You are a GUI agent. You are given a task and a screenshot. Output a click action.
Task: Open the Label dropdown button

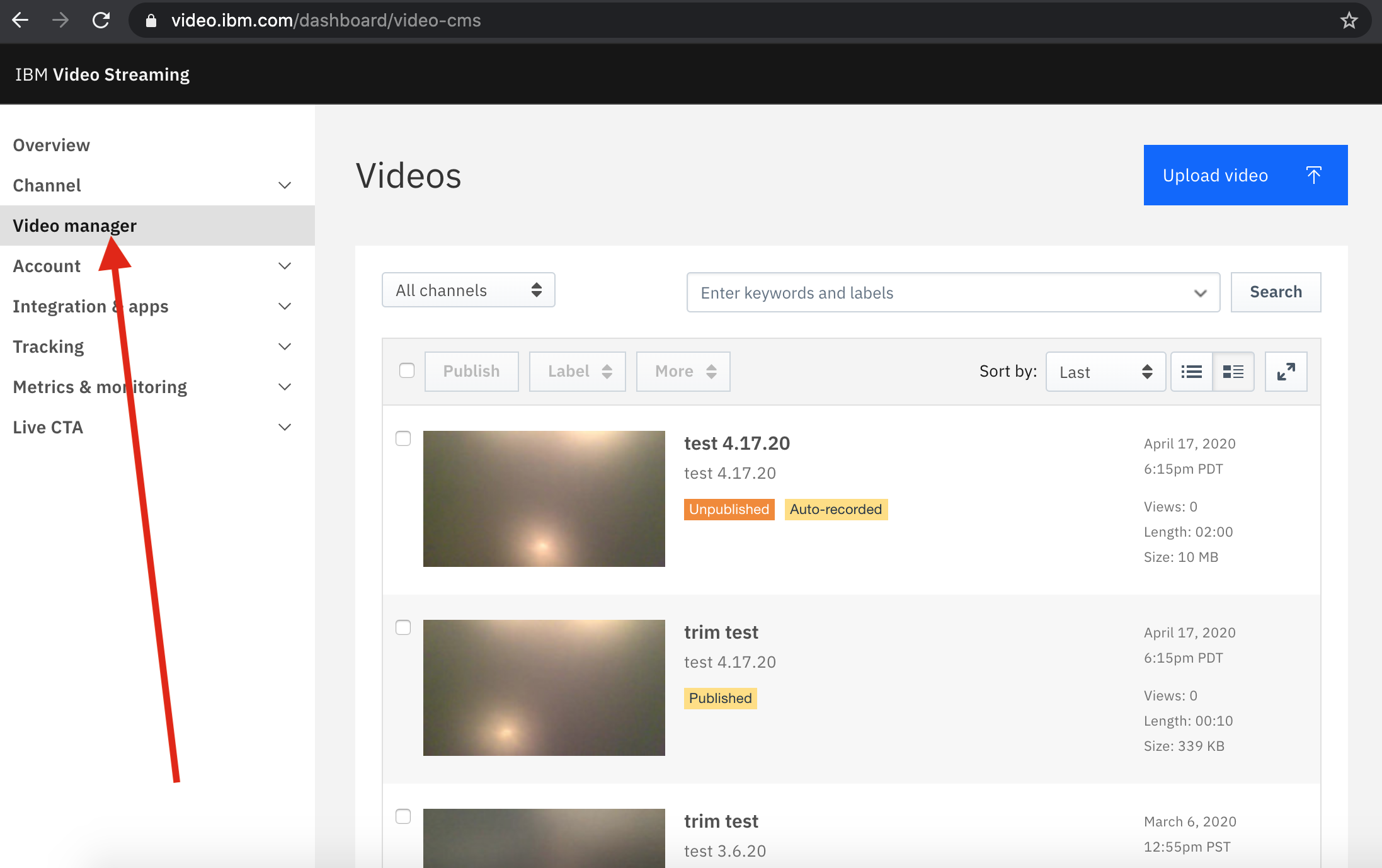click(x=577, y=372)
